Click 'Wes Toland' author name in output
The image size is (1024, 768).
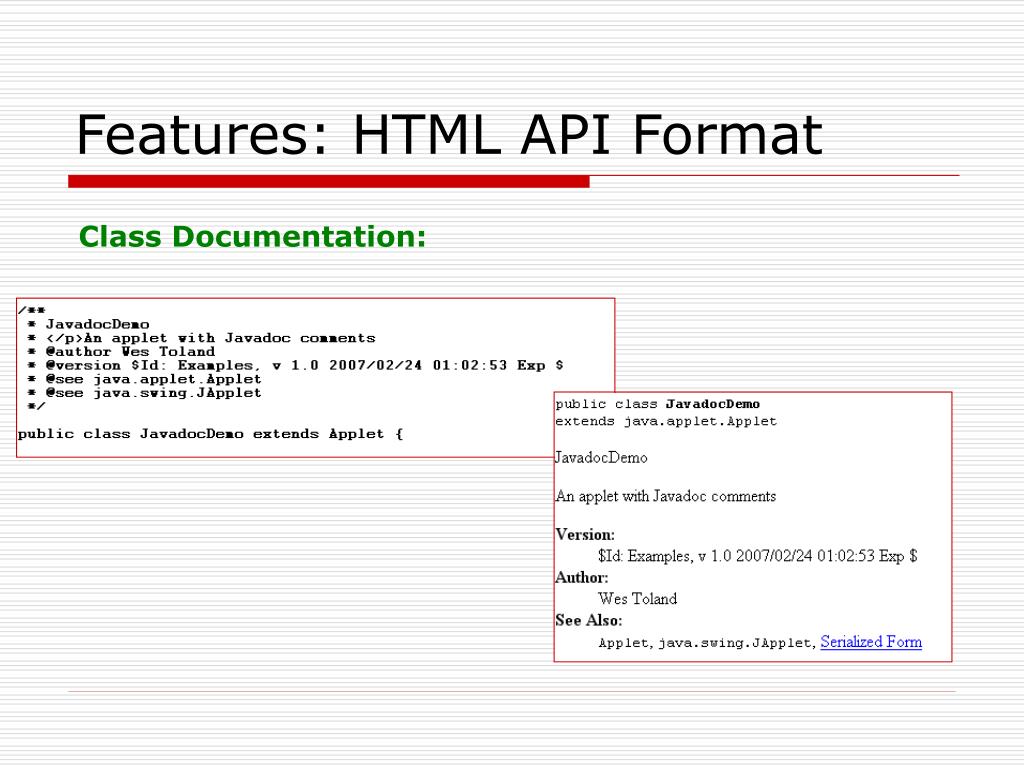[637, 599]
